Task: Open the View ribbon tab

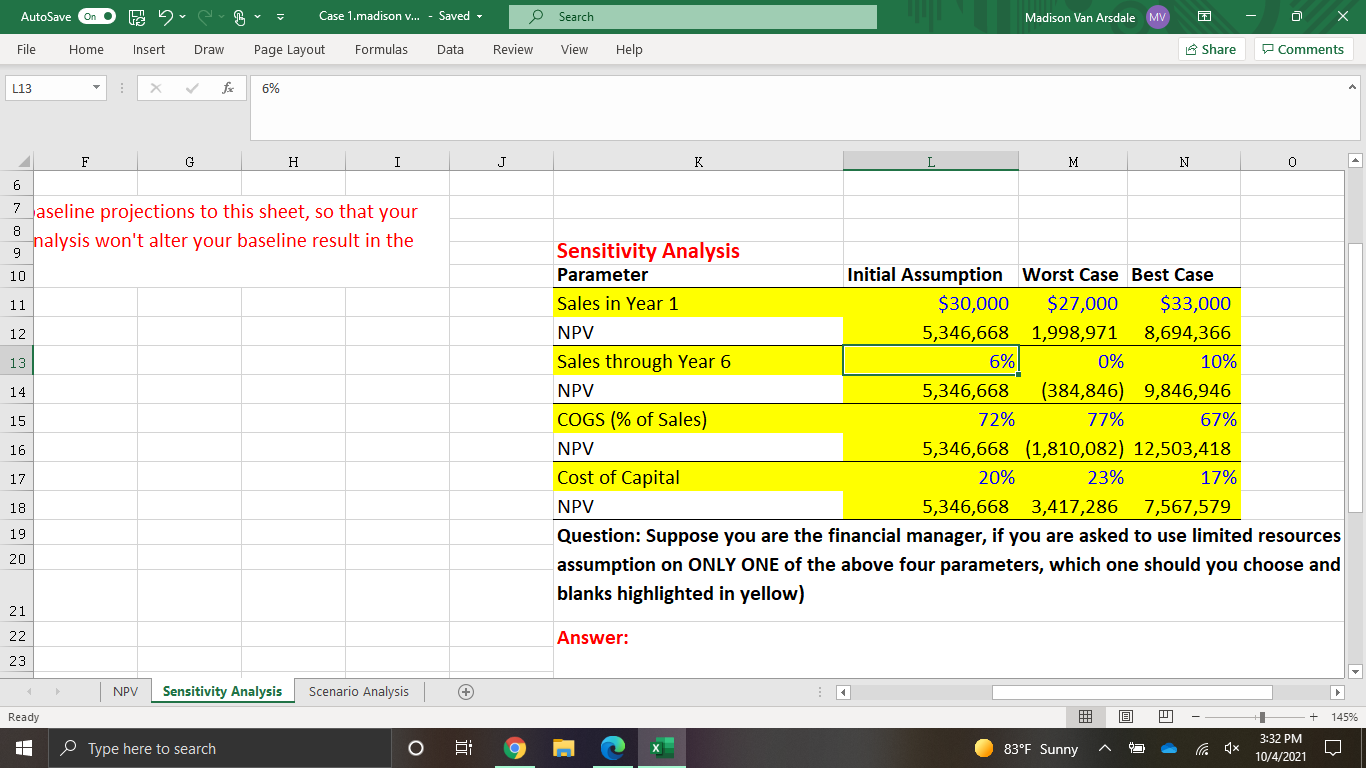Action: (x=574, y=49)
